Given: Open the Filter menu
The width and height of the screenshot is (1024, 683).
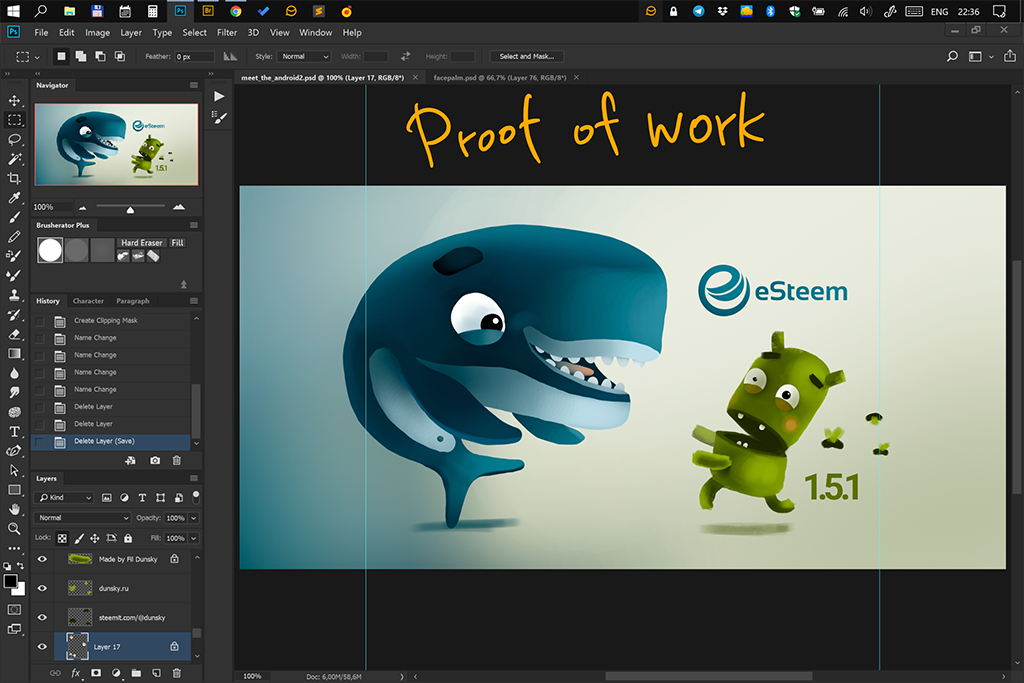Looking at the screenshot, I should pos(227,33).
